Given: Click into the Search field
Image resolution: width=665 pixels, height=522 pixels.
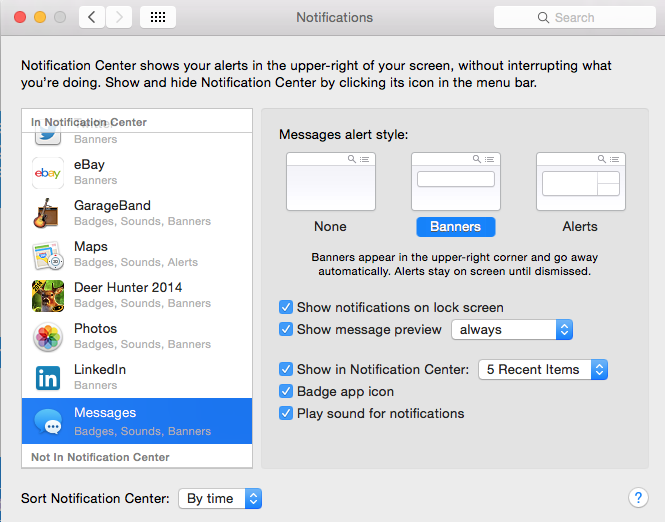Looking at the screenshot, I should pos(575,17).
